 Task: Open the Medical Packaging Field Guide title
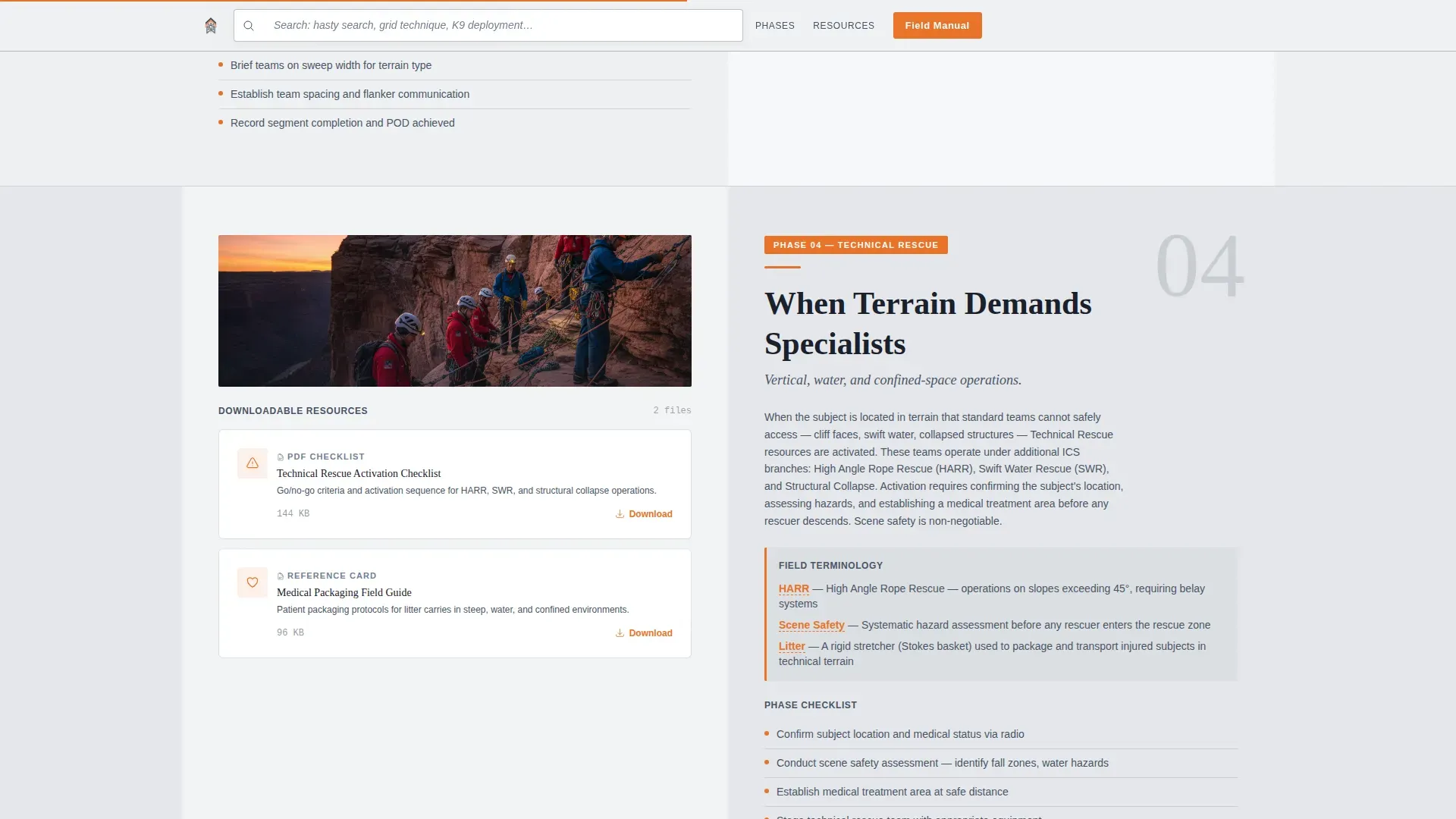[x=344, y=592]
